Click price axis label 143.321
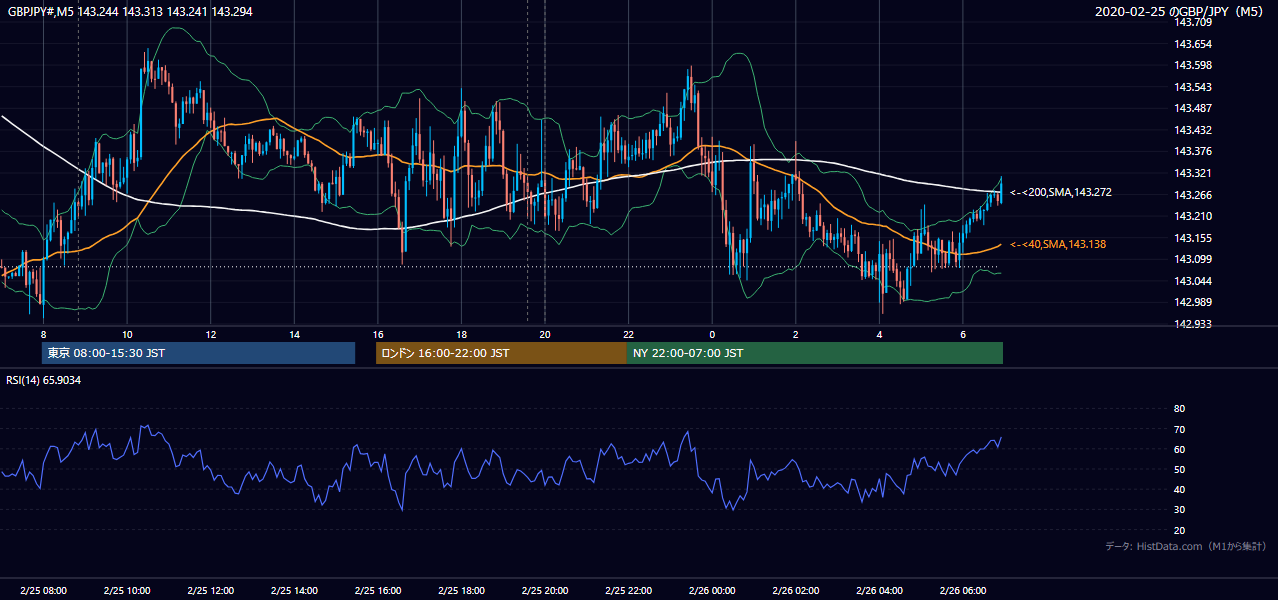The height and width of the screenshot is (600, 1278). click(1192, 173)
